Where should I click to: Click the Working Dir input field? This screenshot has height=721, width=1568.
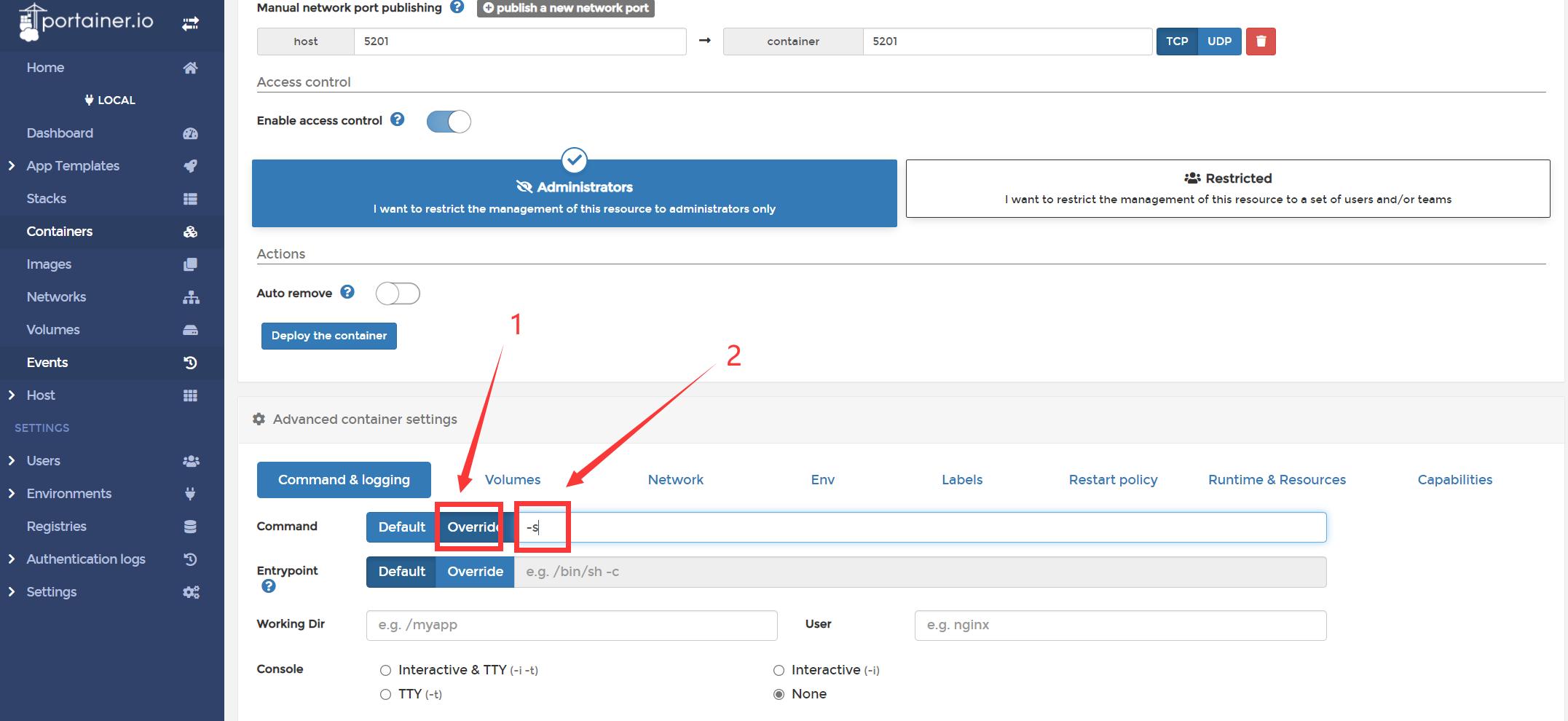(572, 625)
